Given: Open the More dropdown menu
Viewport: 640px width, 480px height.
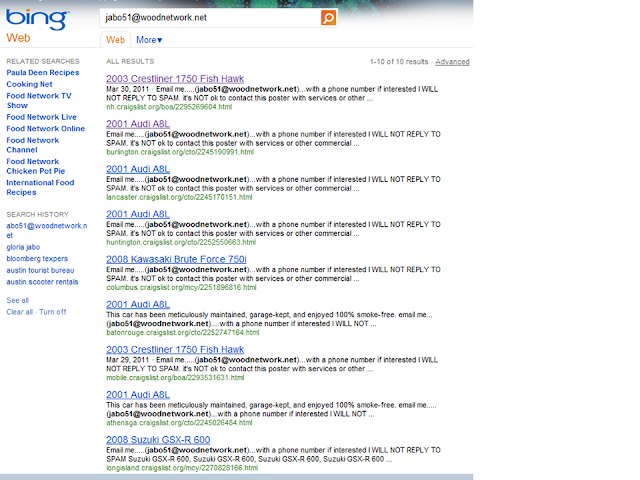Looking at the screenshot, I should click(149, 40).
